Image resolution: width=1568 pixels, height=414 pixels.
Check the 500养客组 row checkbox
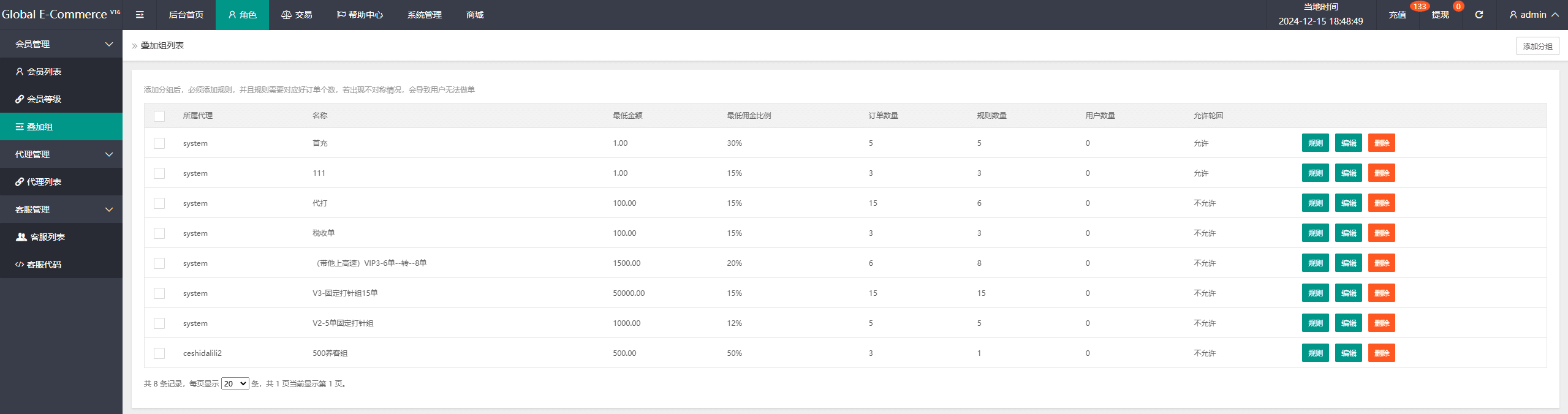pos(159,353)
